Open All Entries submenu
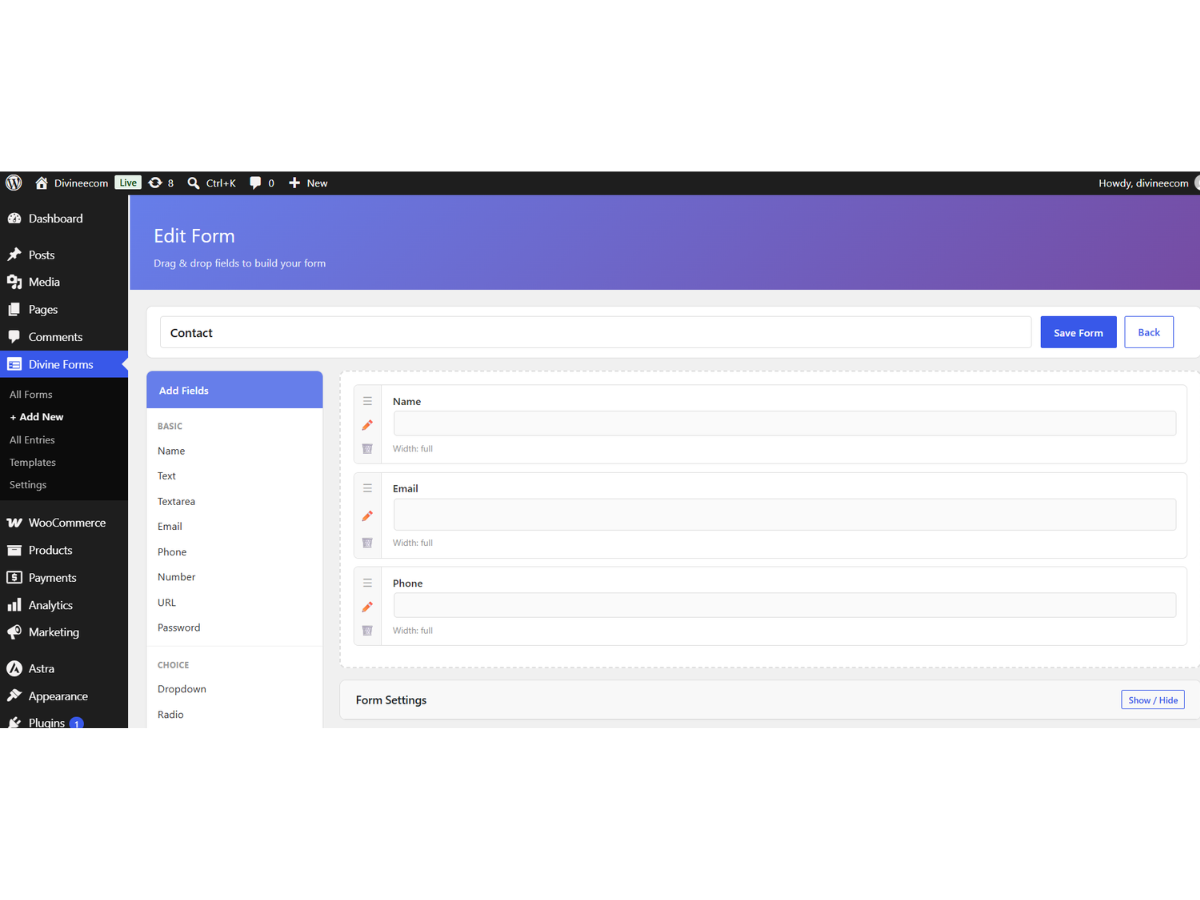 click(32, 440)
